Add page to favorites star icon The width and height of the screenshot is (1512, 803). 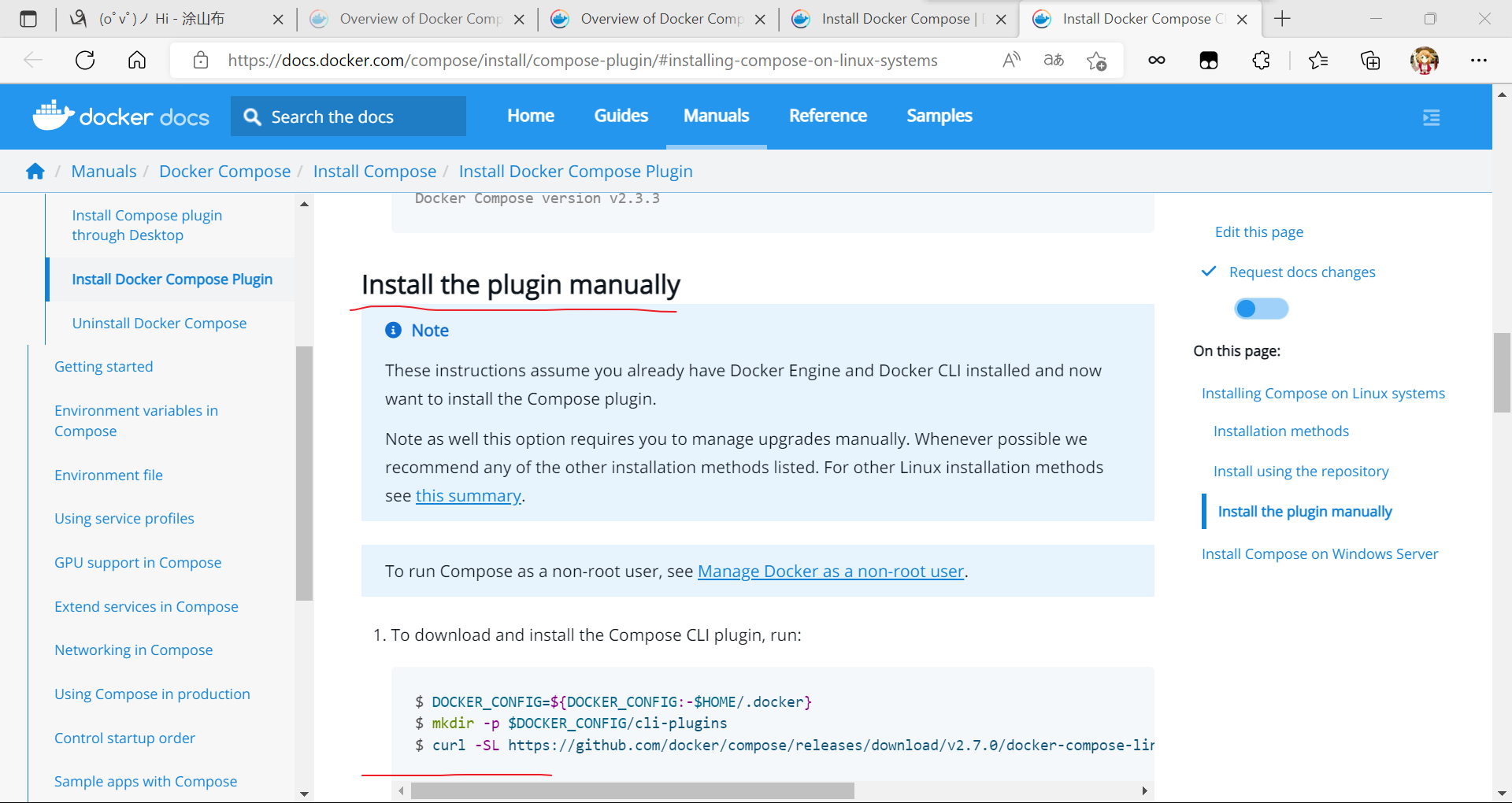coord(1096,60)
